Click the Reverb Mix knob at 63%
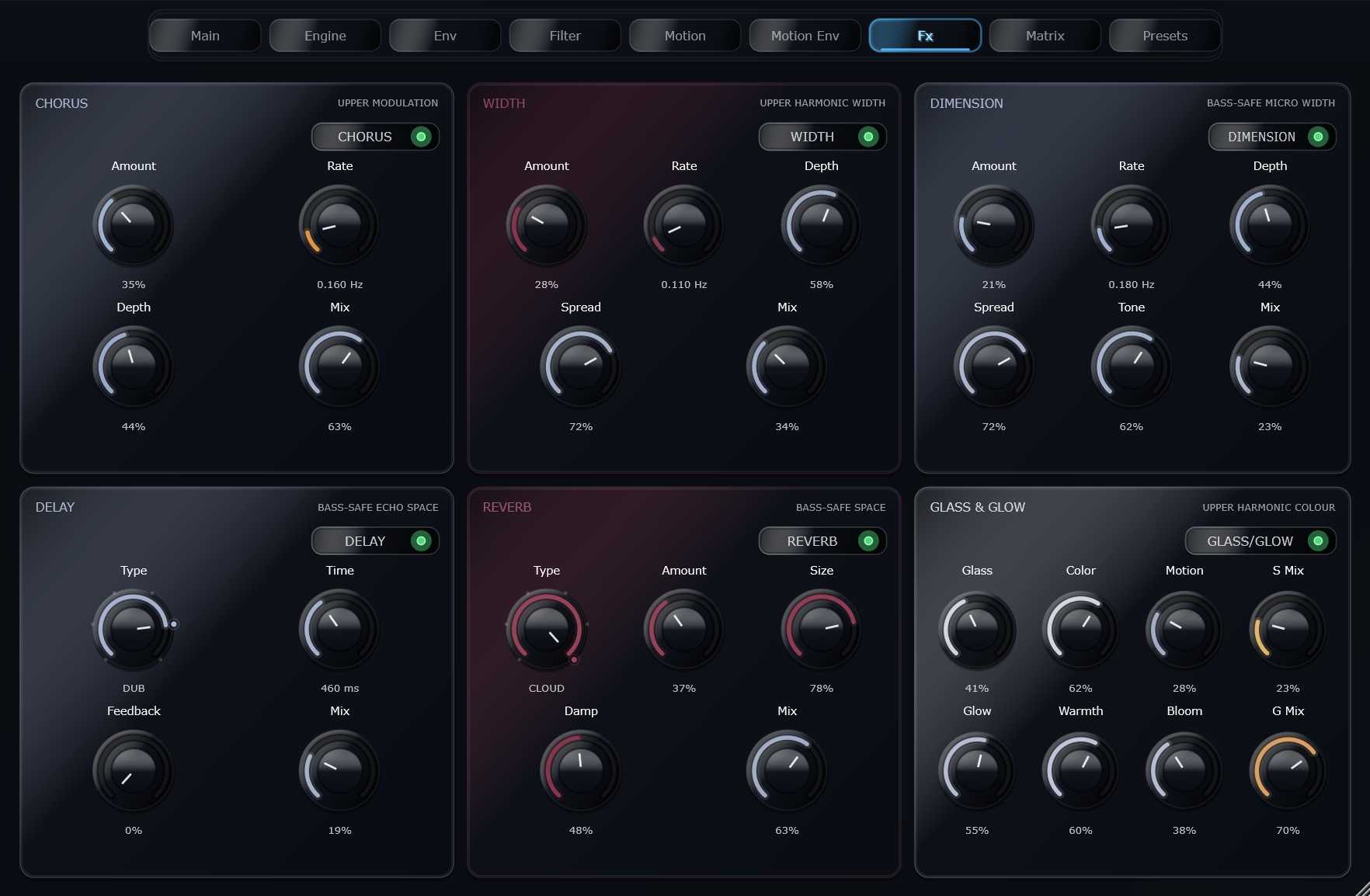The image size is (1370, 896). coord(787,770)
